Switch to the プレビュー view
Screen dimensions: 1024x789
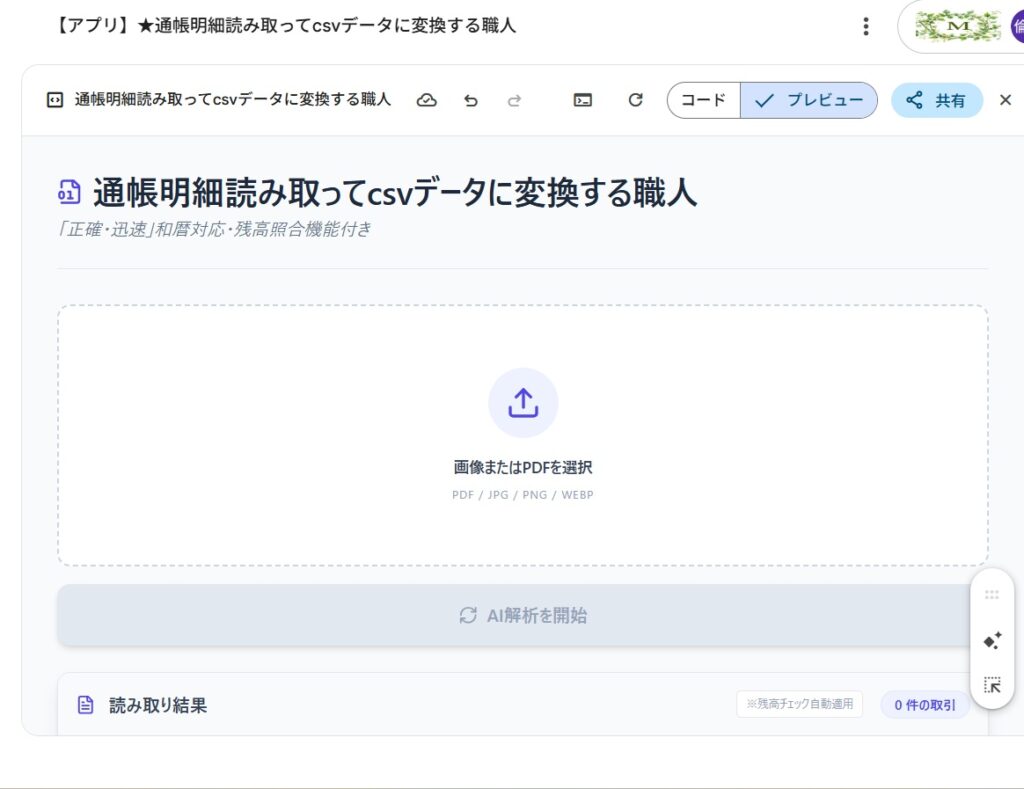pos(809,100)
